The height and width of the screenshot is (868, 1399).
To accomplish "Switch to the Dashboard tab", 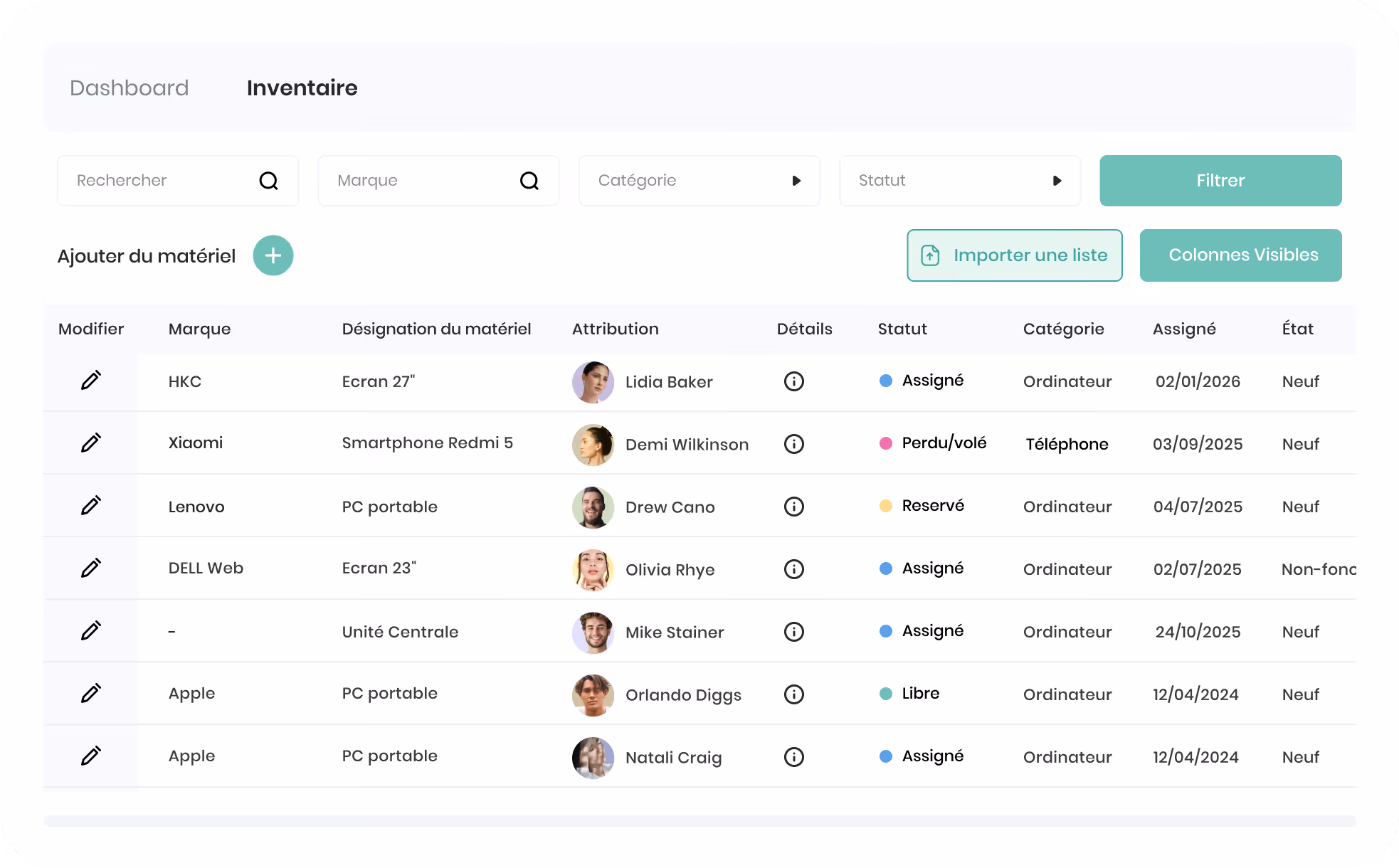I will (x=129, y=88).
